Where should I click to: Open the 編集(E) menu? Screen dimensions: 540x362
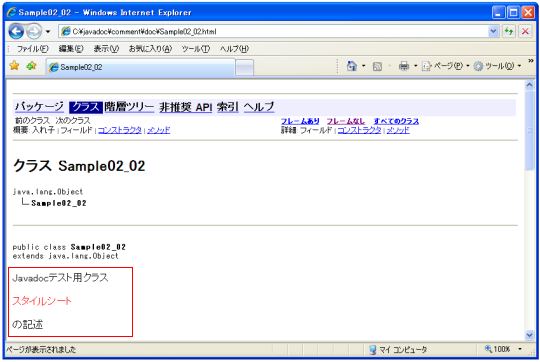coord(71,49)
